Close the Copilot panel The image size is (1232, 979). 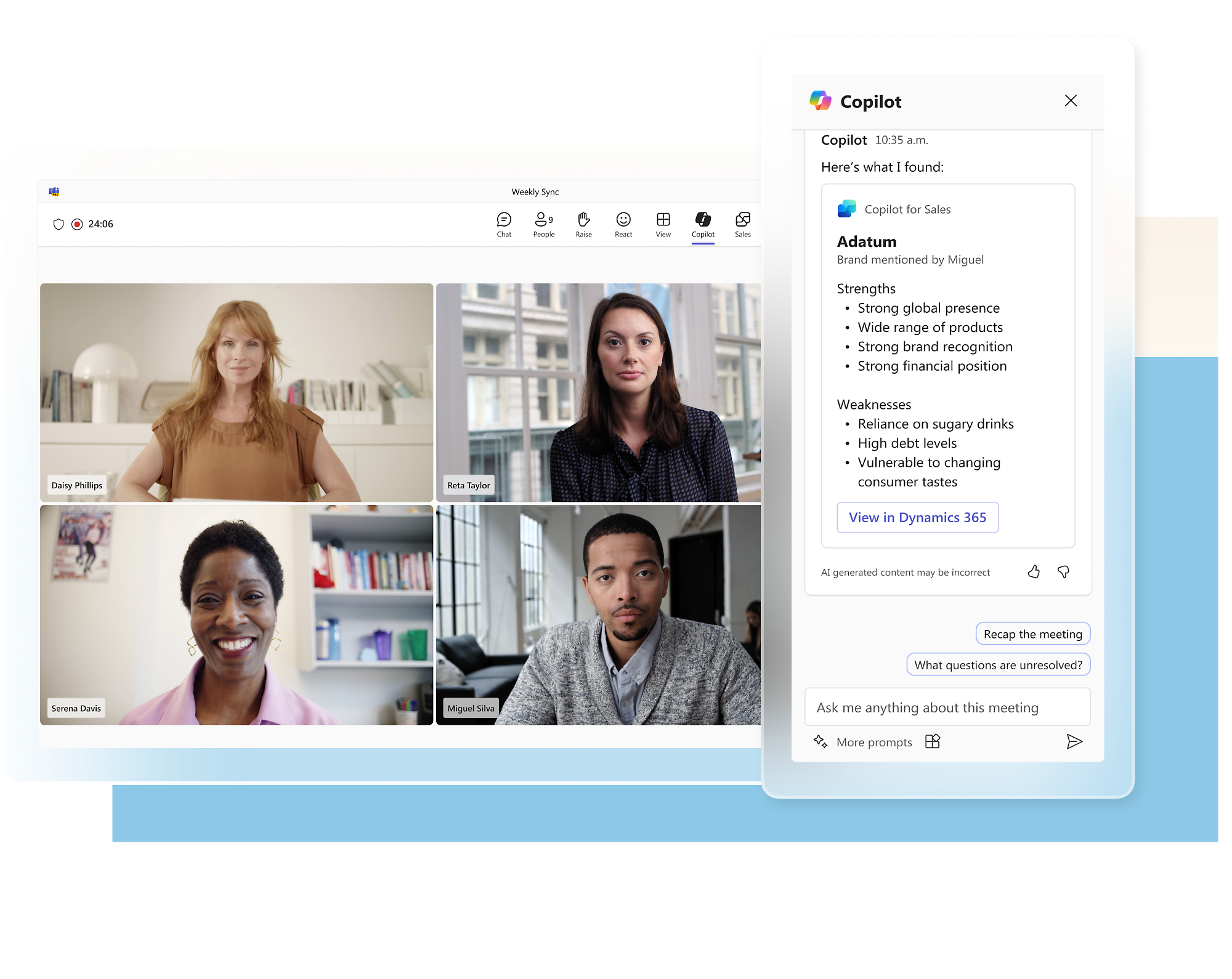[1071, 100]
